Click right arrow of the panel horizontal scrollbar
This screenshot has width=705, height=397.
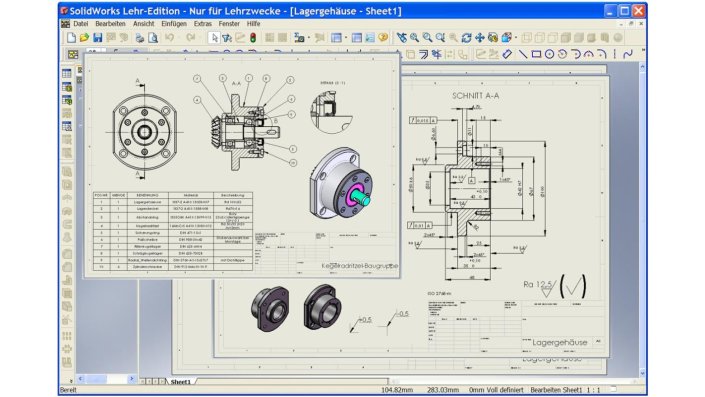tap(132, 379)
